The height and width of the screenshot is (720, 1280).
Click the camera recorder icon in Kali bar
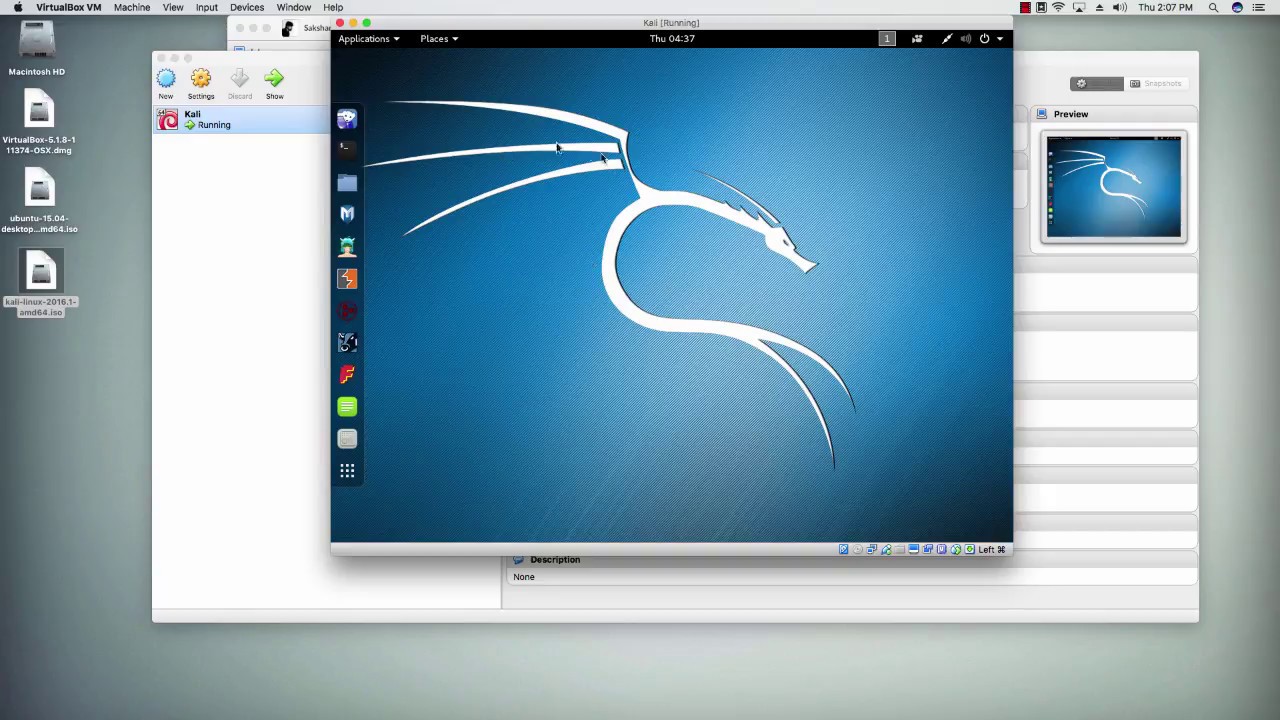917,39
